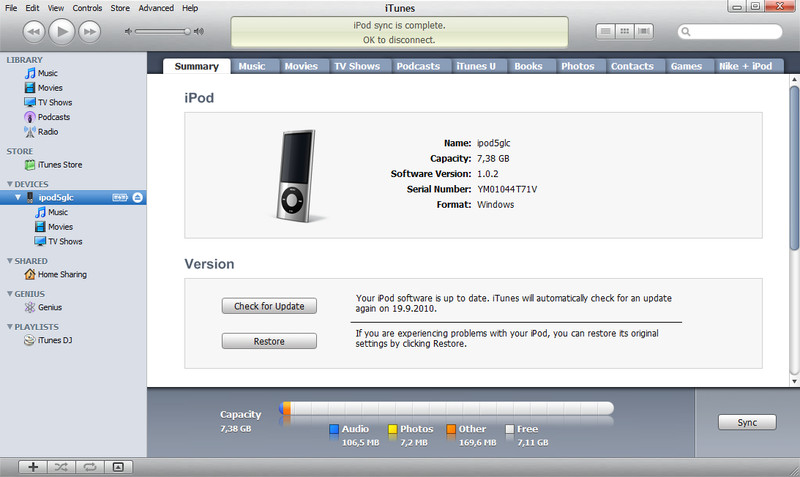Click the Check for Update button

coord(269,306)
